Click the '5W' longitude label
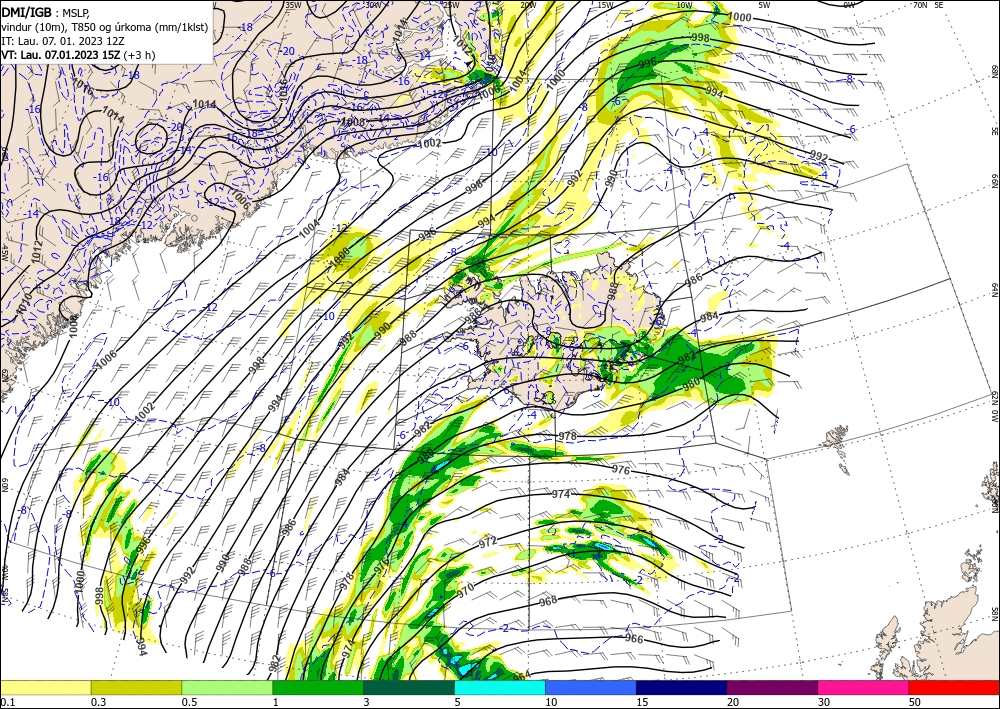 point(765,5)
